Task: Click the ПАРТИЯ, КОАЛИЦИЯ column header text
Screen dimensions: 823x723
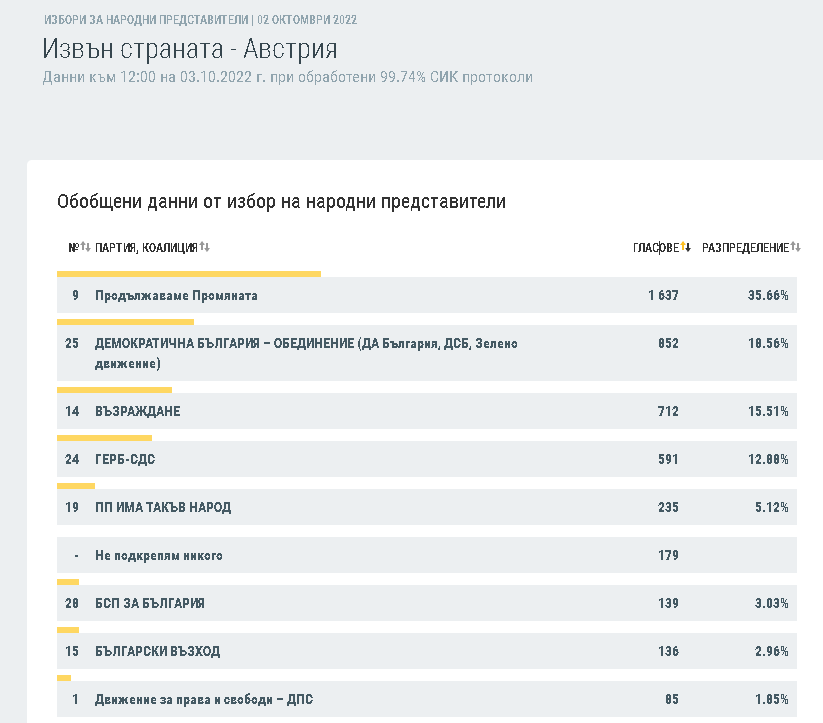Action: [x=146, y=247]
